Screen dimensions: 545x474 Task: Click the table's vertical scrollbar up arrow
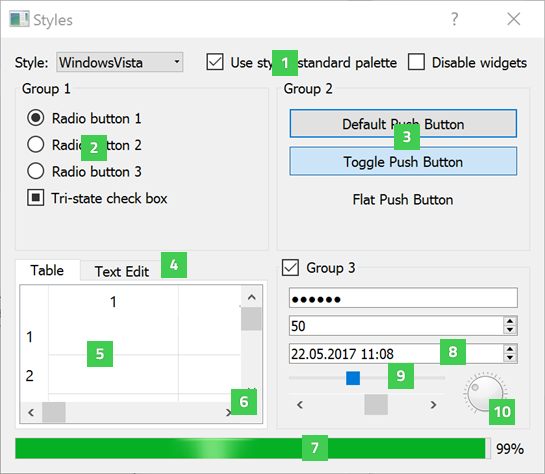point(252,297)
